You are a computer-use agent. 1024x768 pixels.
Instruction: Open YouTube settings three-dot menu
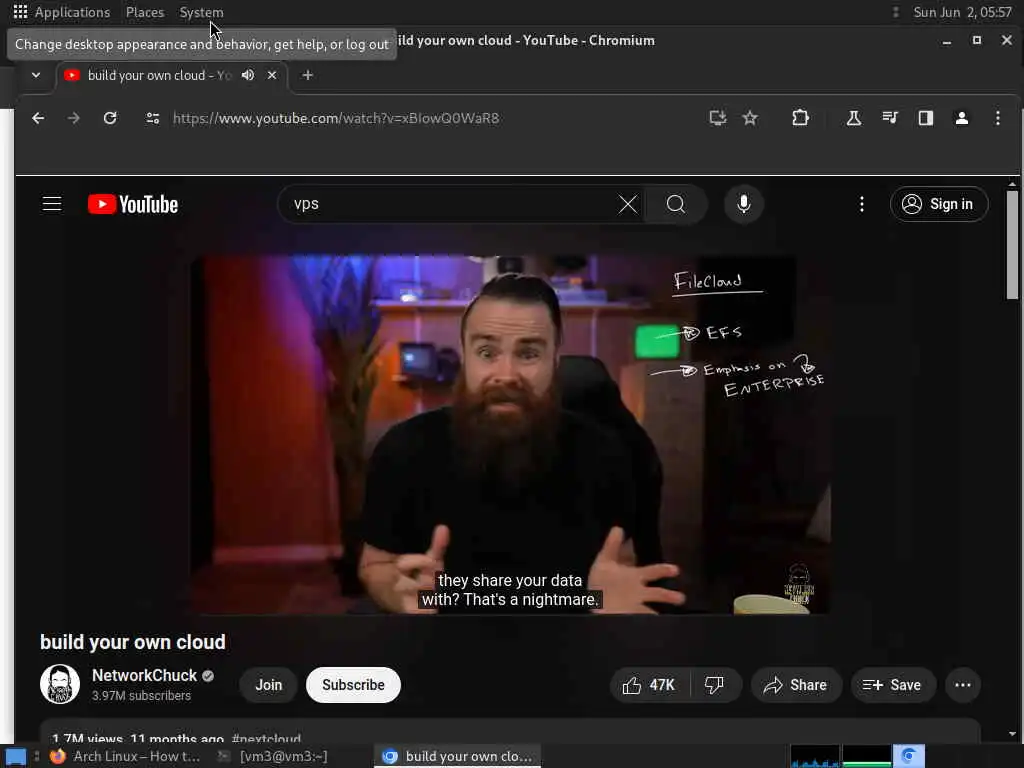tap(861, 204)
